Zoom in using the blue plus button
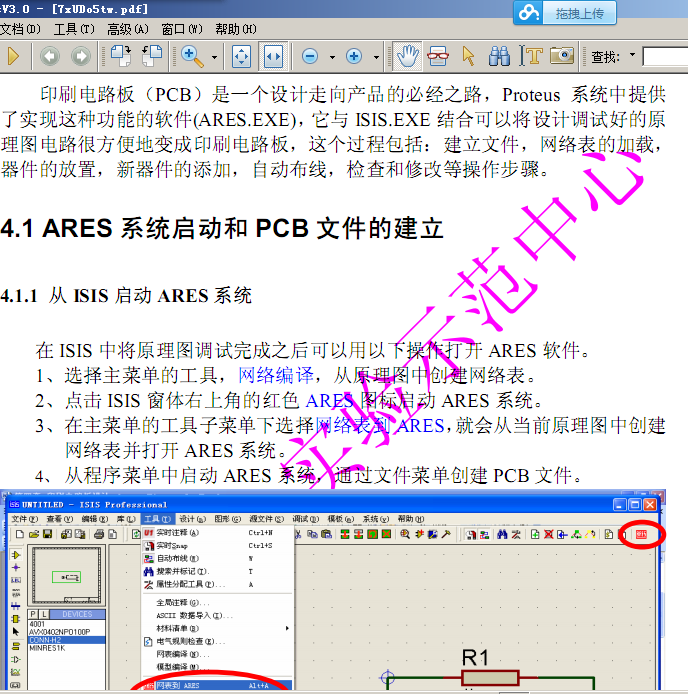This screenshot has height=694, width=688. 354,56
